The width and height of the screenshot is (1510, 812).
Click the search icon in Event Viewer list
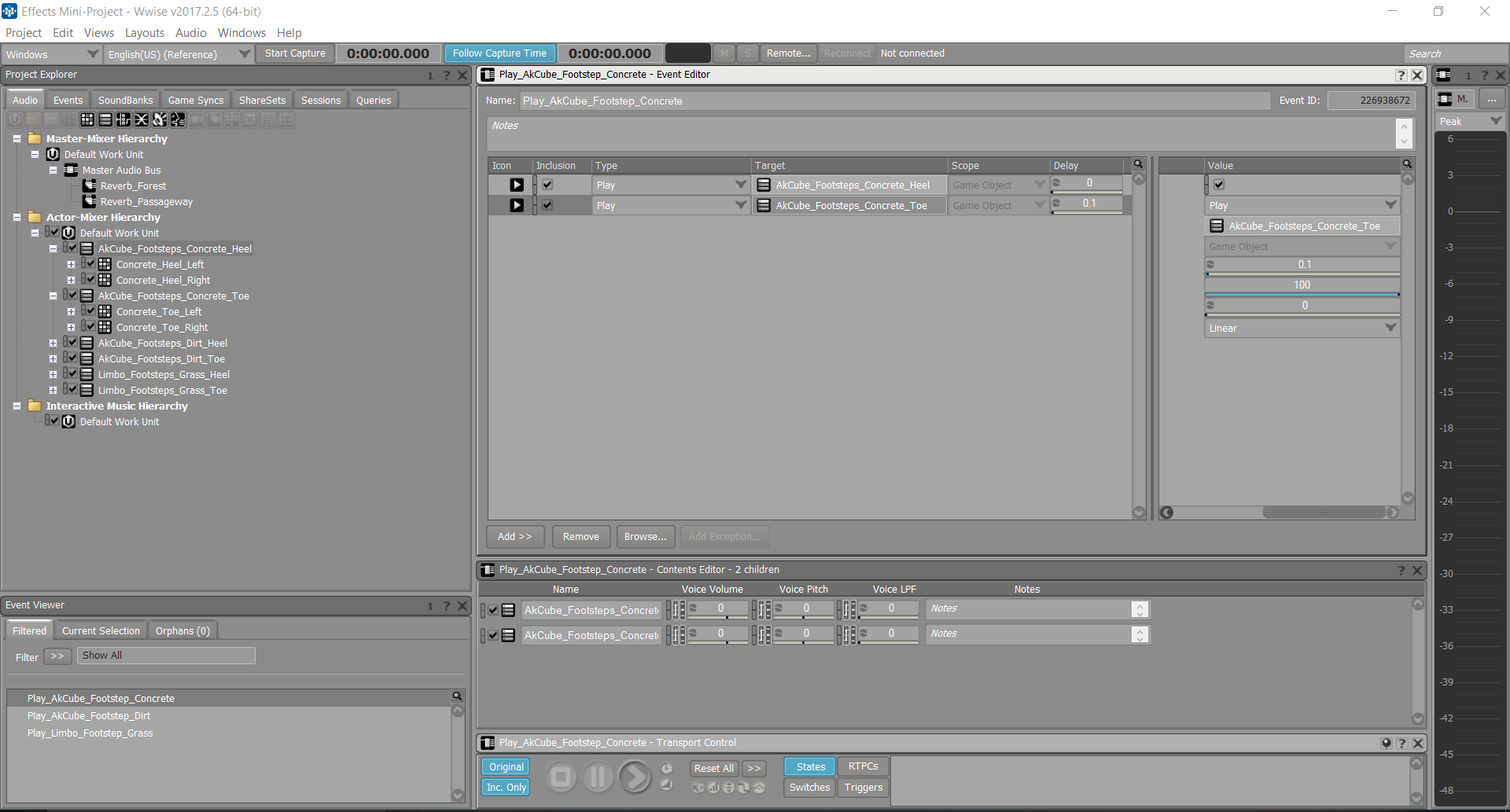click(x=457, y=696)
